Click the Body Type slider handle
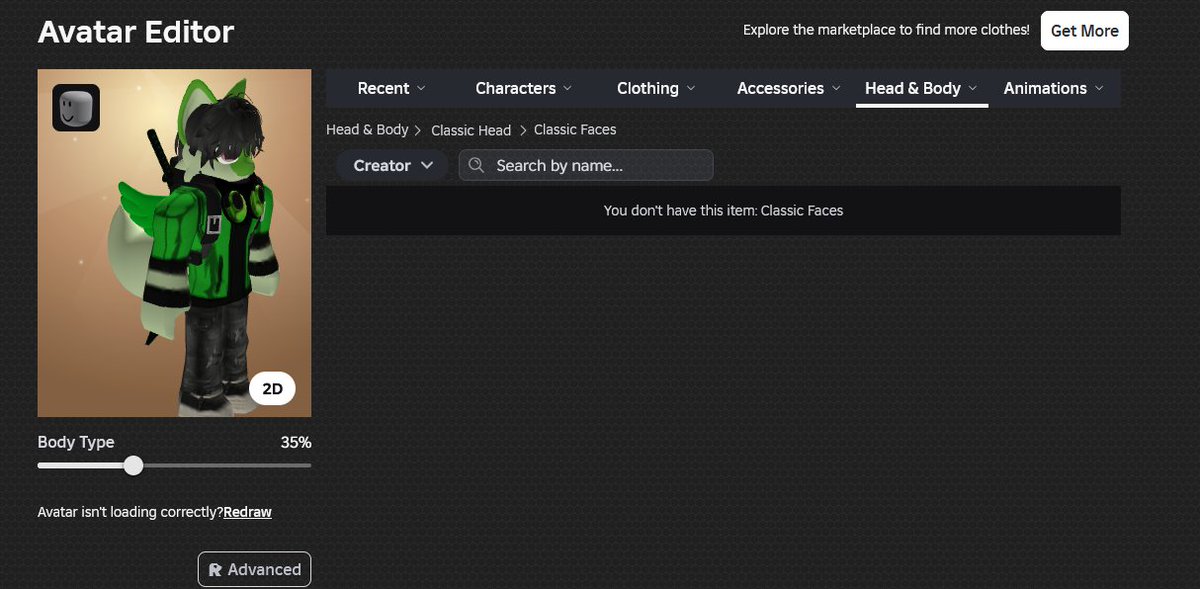 (133, 465)
